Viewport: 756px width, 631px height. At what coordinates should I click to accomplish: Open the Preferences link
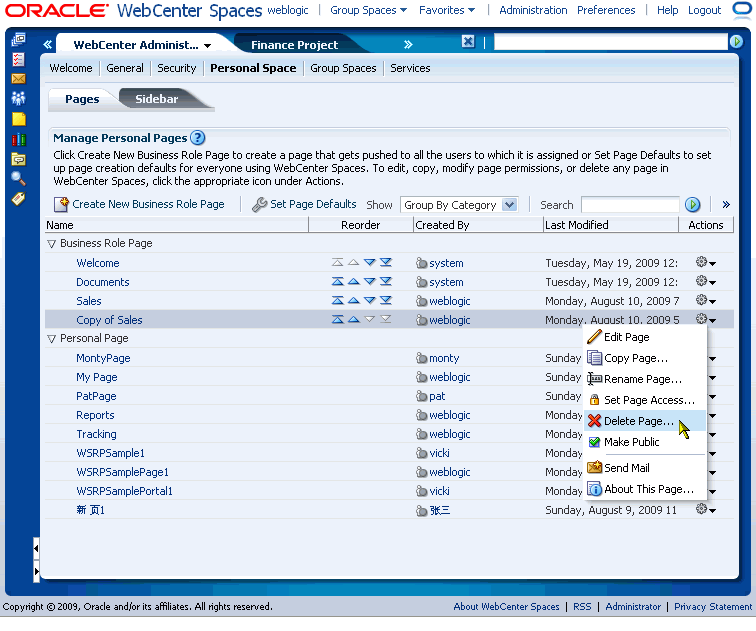point(606,10)
